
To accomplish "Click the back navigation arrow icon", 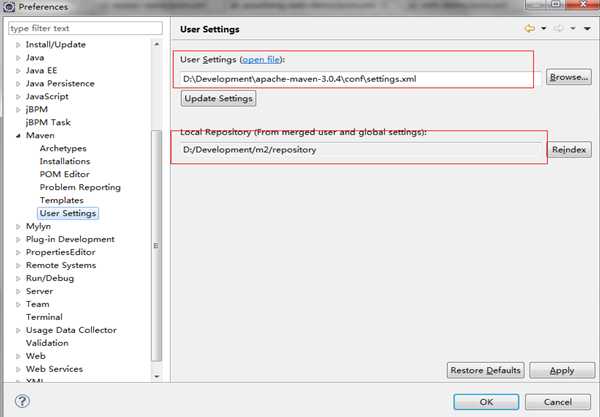I will point(529,29).
